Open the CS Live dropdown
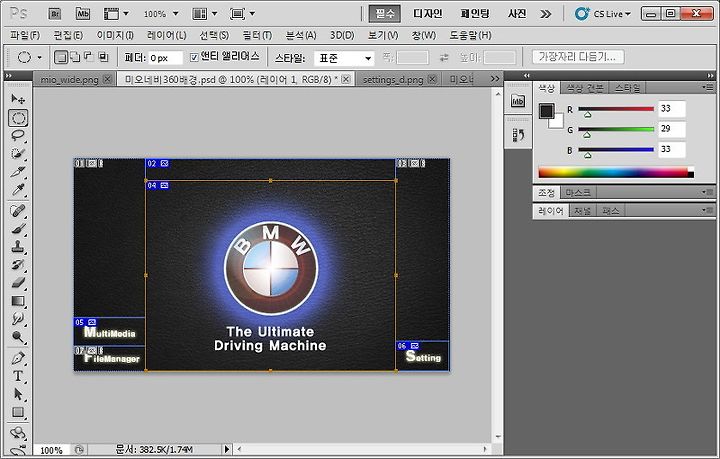This screenshot has height=459, width=720. (x=603, y=14)
